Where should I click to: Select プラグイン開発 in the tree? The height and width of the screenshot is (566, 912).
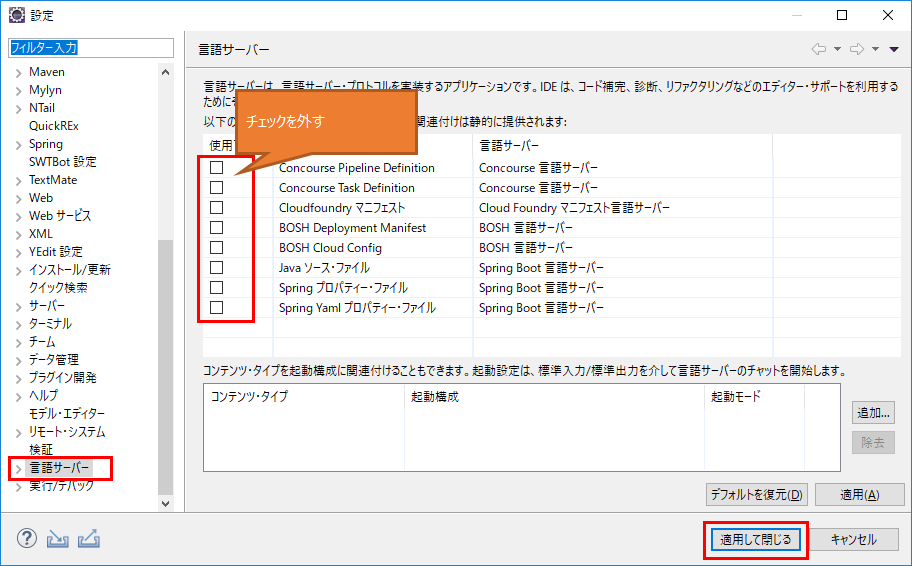[63, 378]
